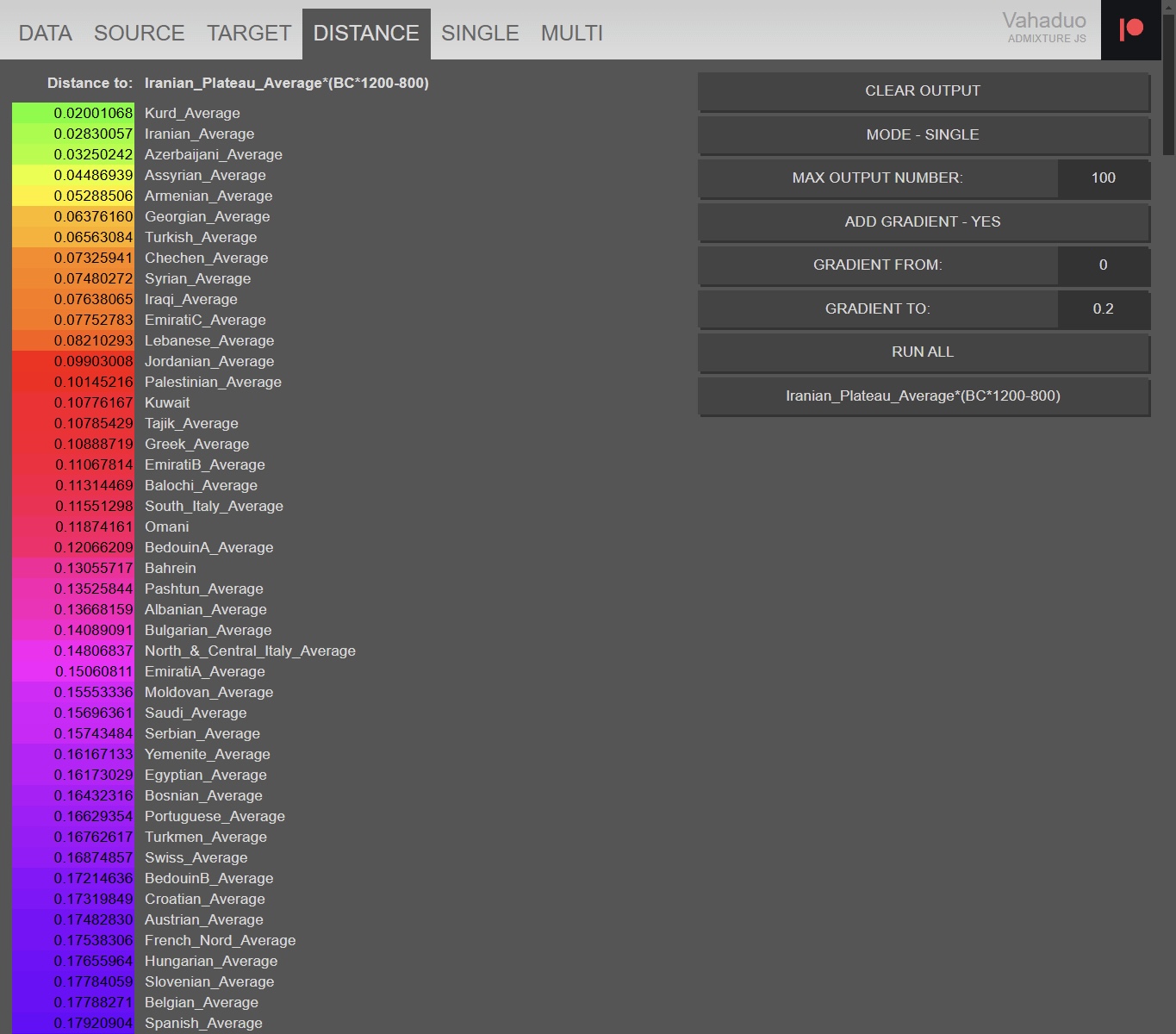Select the Omani label

coord(166,527)
